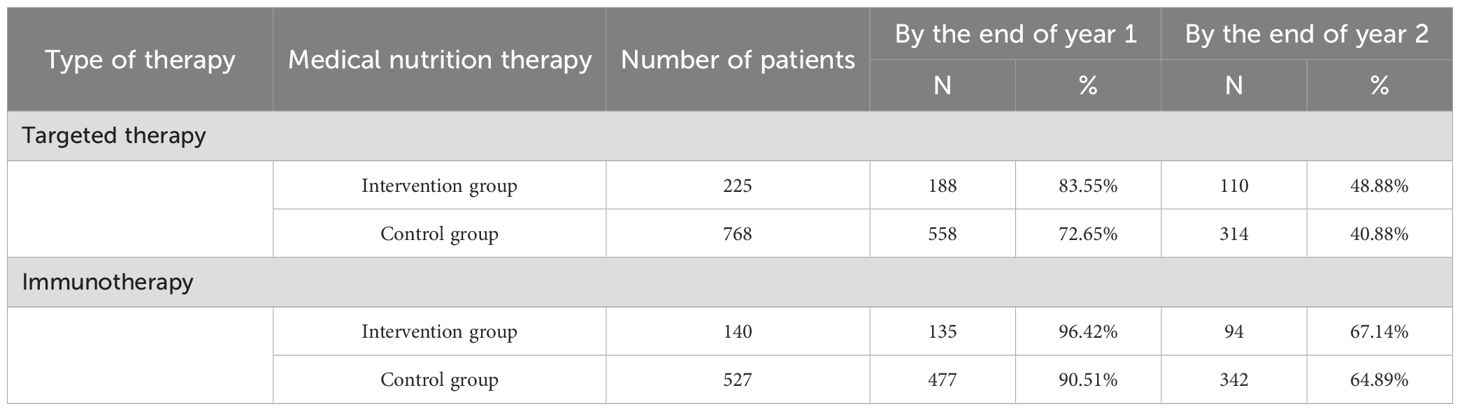
Task: Click the Number of patients header
Action: [x=738, y=59]
